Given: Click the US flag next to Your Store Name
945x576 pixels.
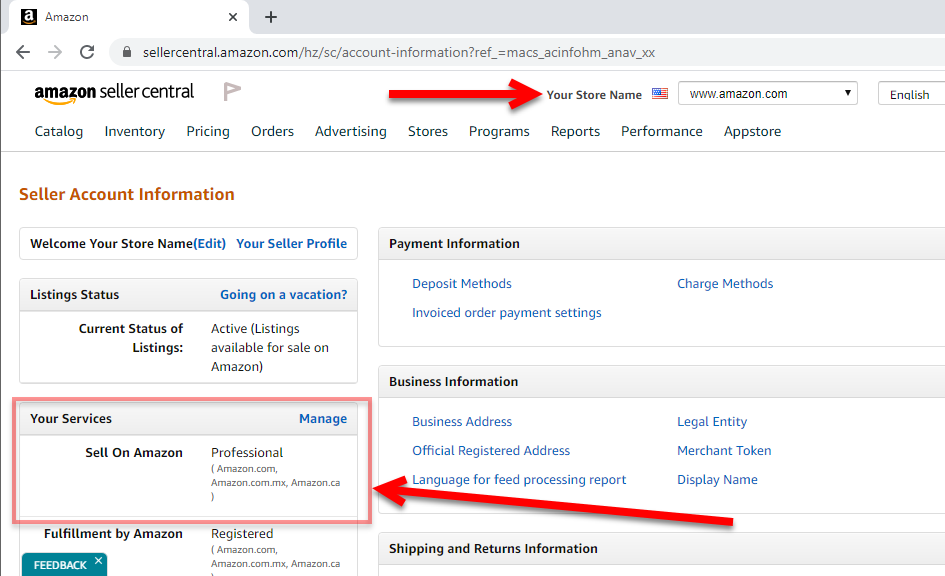Looking at the screenshot, I should pos(658,93).
